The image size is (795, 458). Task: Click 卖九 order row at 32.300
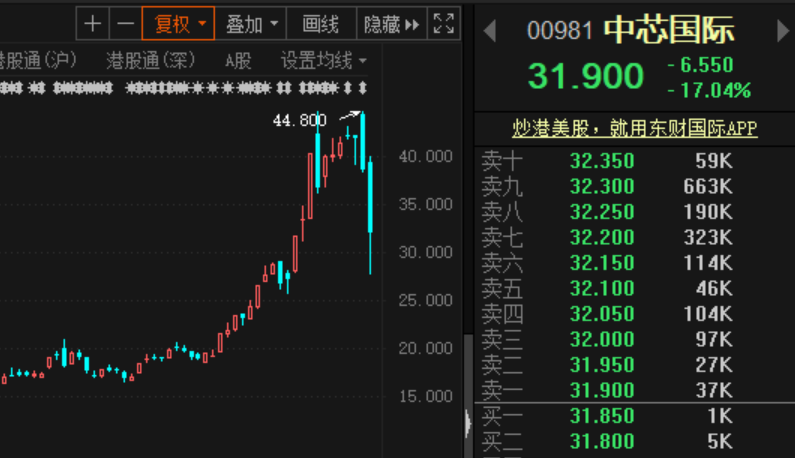click(x=606, y=186)
